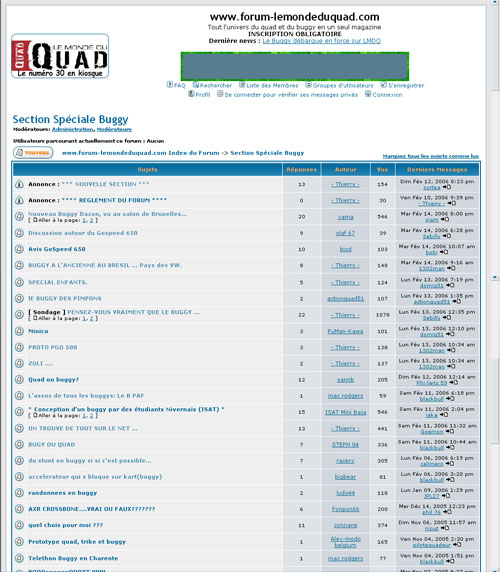Go to page 2 of Nouveau Buggy Dazon topic
This screenshot has width=500, height=572.
tap(91, 220)
